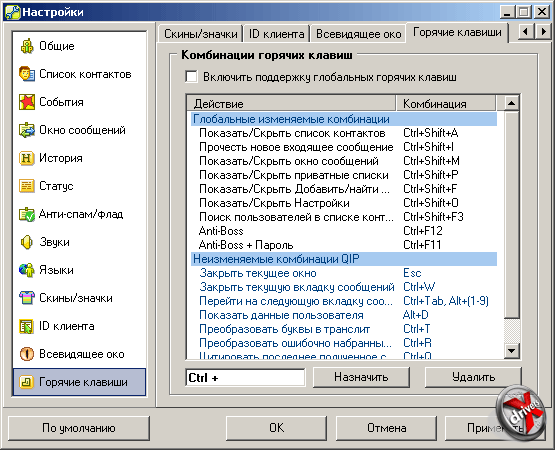Click the ID клиента icon in the sidebar
The height and width of the screenshot is (450, 555).
click(x=27, y=326)
